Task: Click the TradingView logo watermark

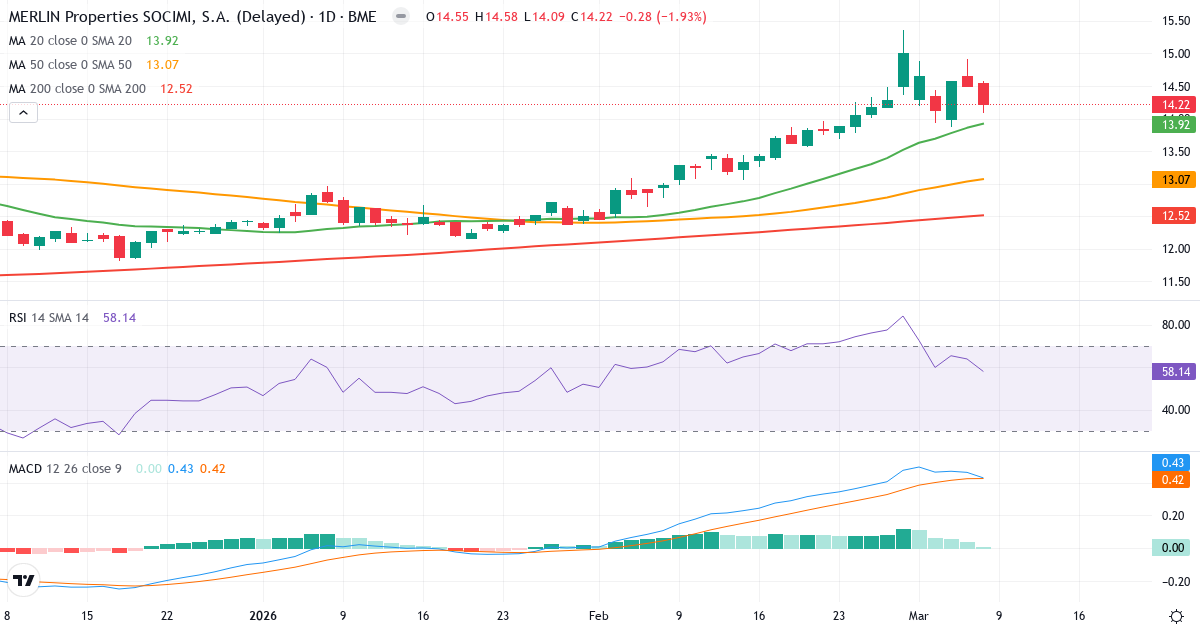Action: pos(22,578)
